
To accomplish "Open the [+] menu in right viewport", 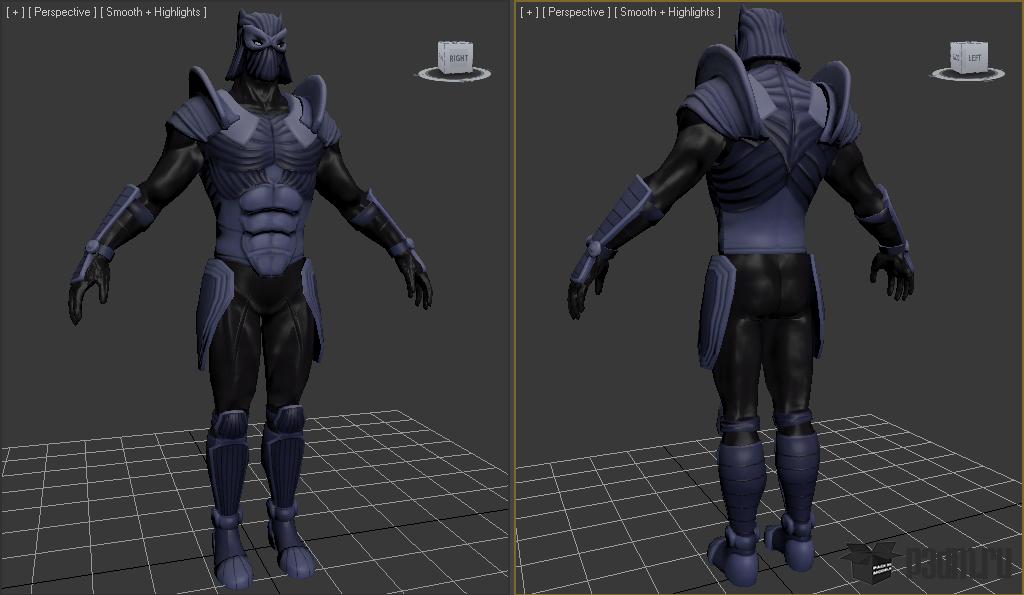I will 530,12.
